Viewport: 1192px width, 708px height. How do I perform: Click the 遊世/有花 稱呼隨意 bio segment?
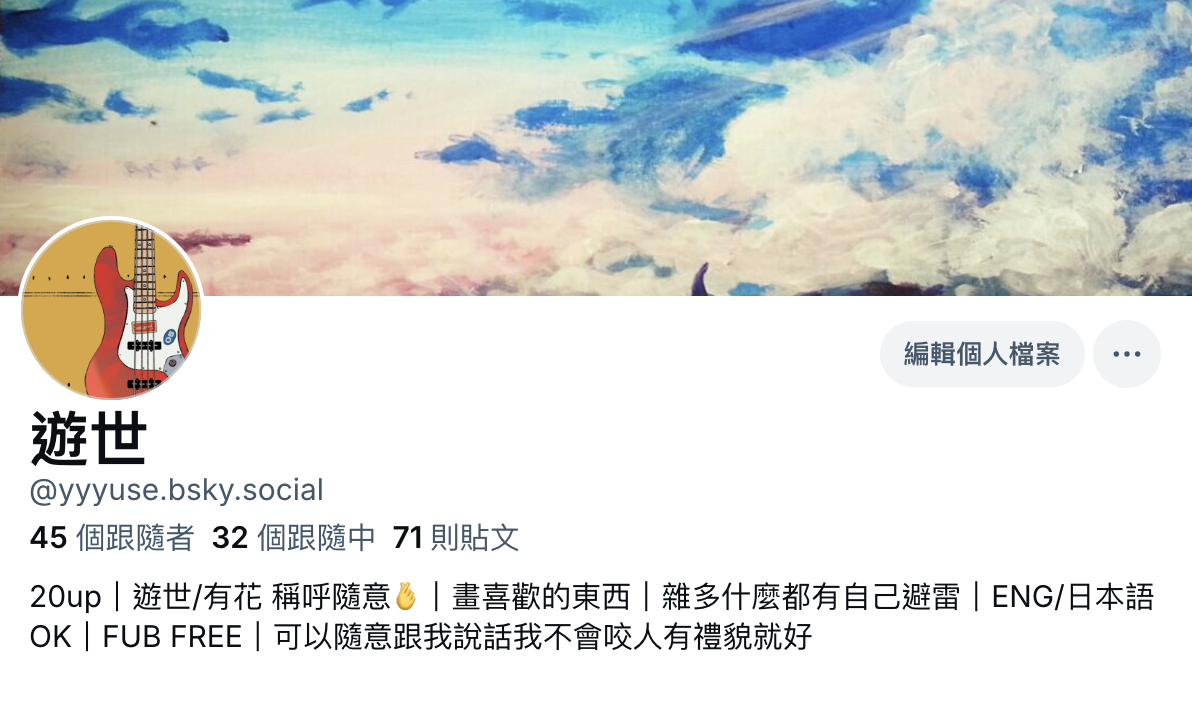coord(262,597)
